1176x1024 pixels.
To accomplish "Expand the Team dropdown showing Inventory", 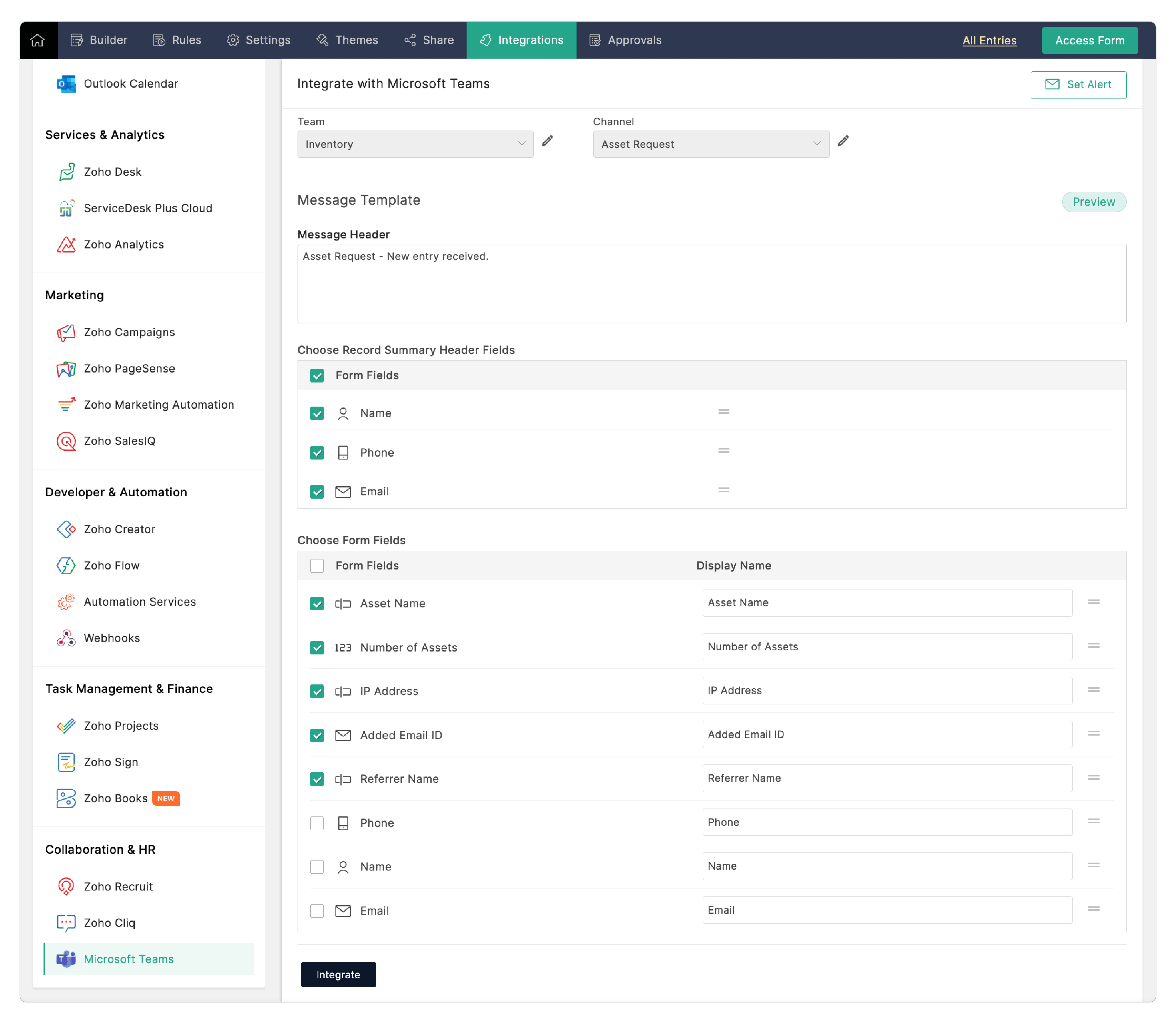I will (x=415, y=144).
